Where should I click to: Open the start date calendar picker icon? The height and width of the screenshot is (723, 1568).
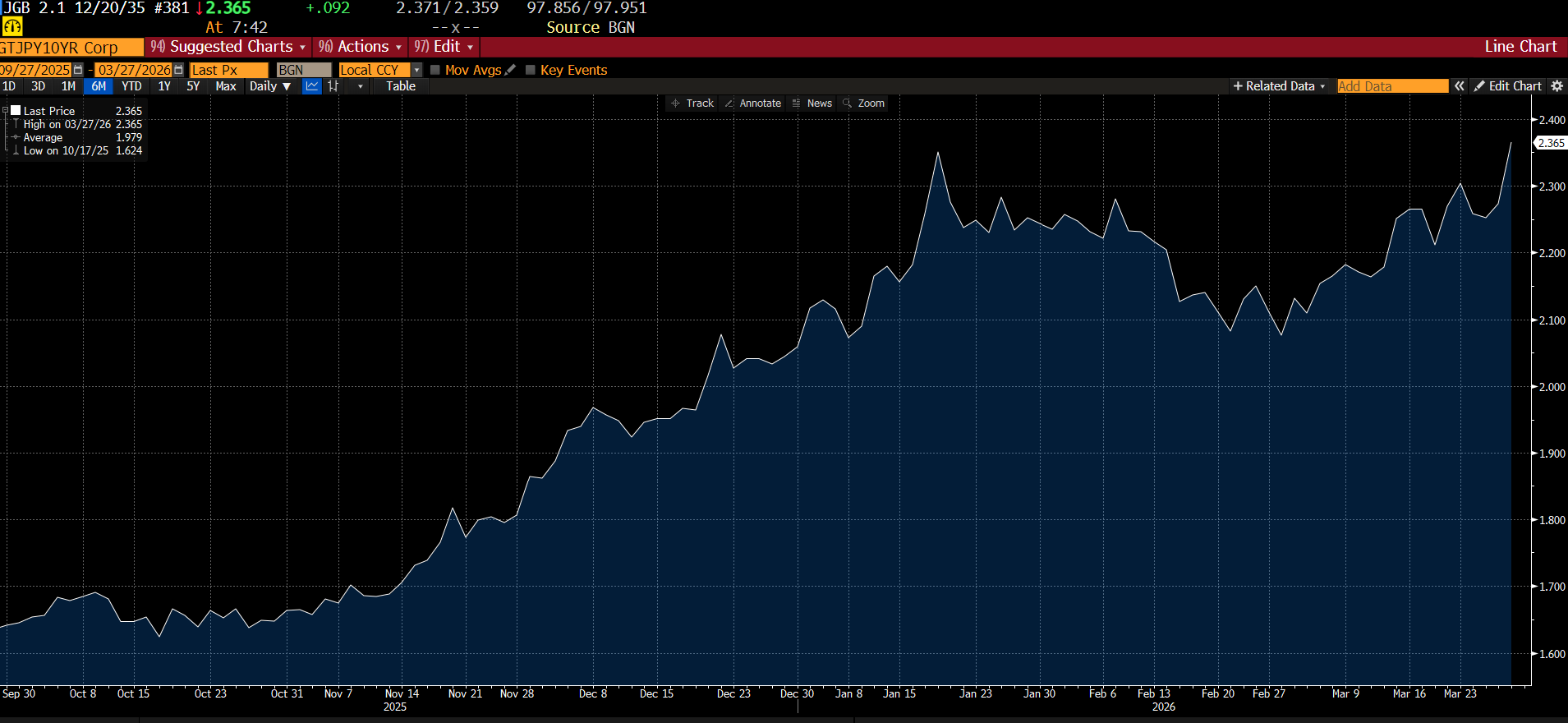(78, 70)
